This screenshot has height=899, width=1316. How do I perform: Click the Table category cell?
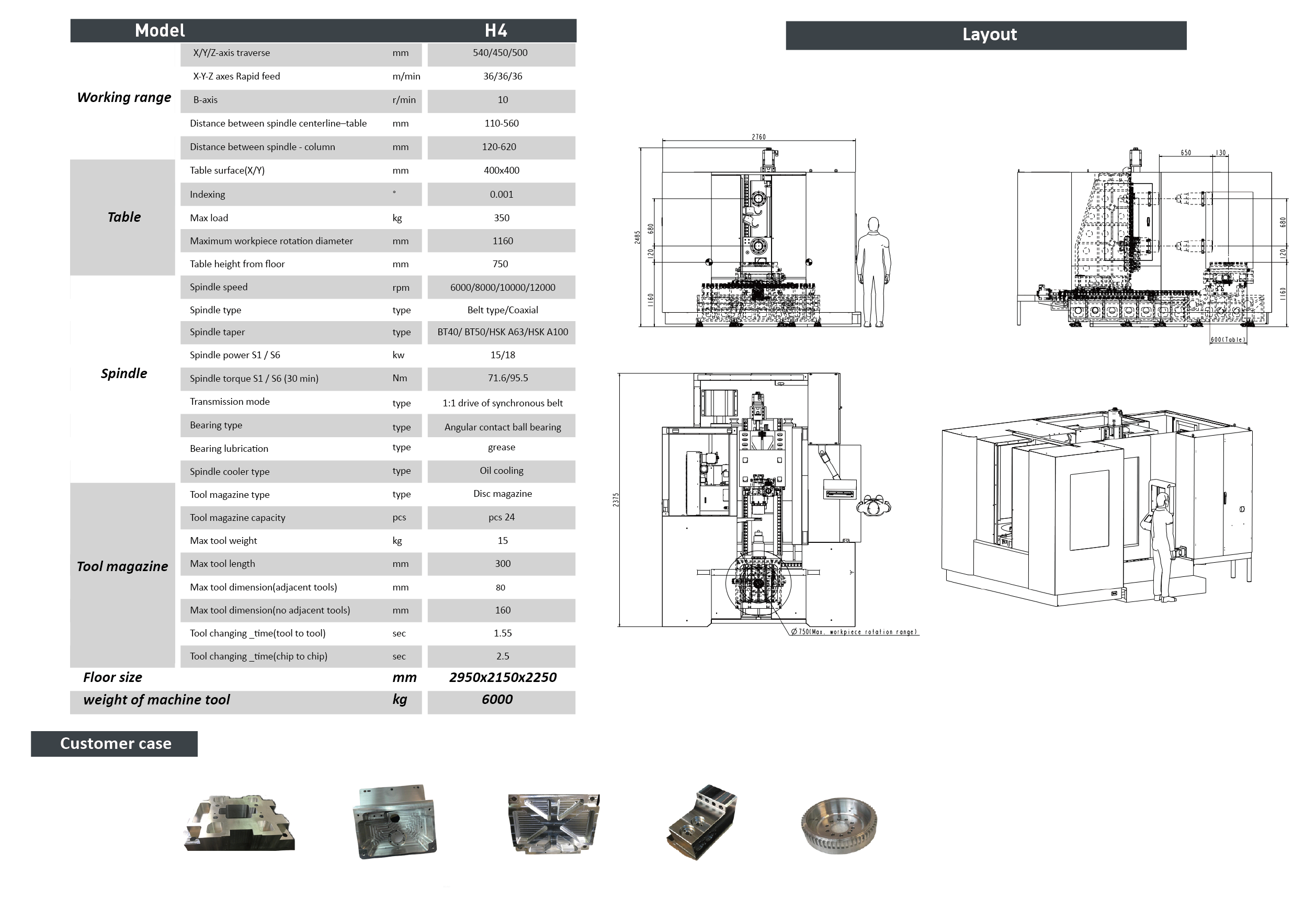123,218
